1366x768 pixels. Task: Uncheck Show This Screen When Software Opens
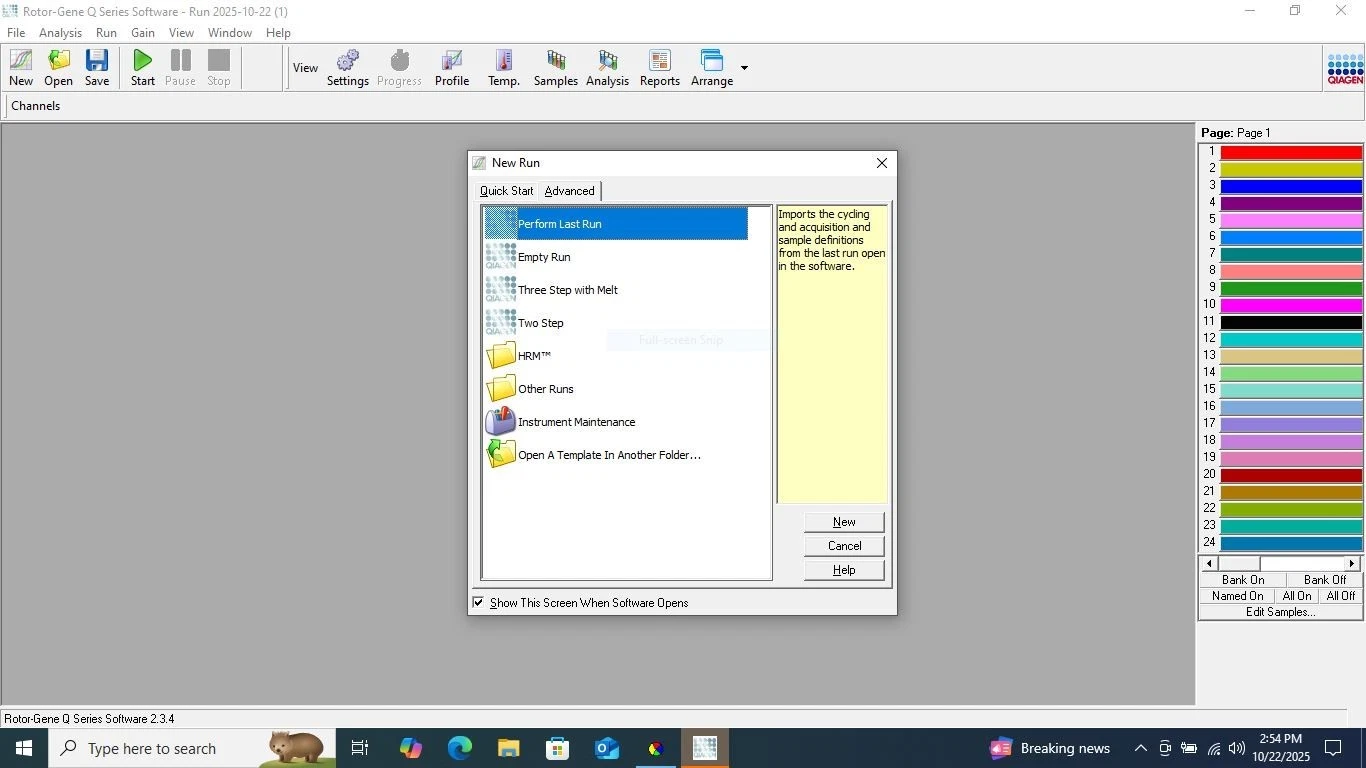tap(478, 603)
